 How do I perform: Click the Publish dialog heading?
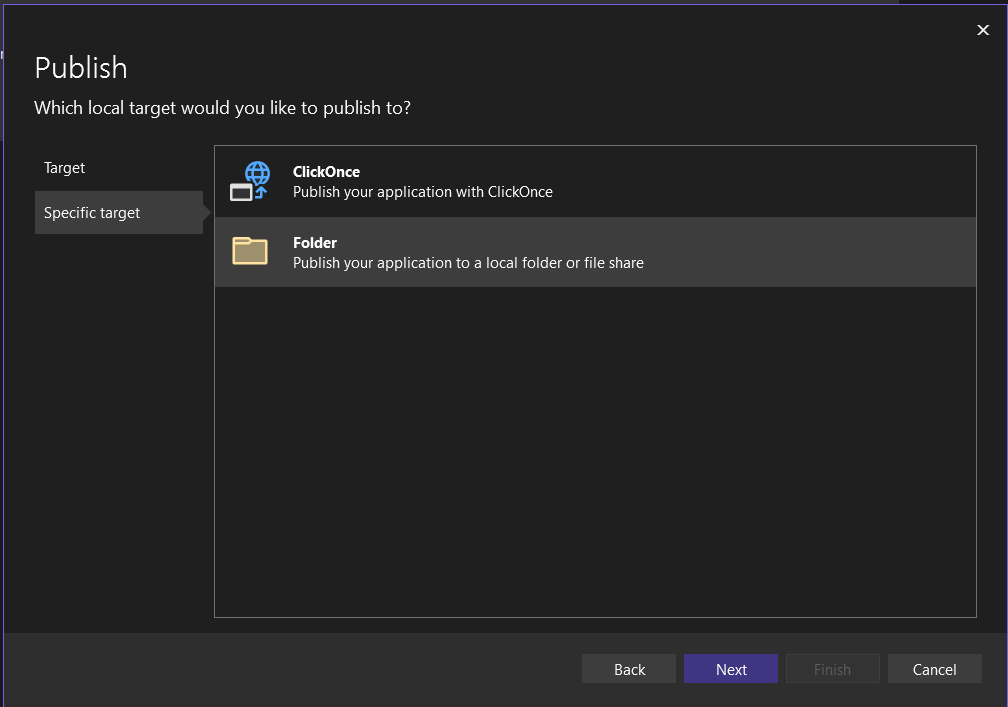pos(81,68)
